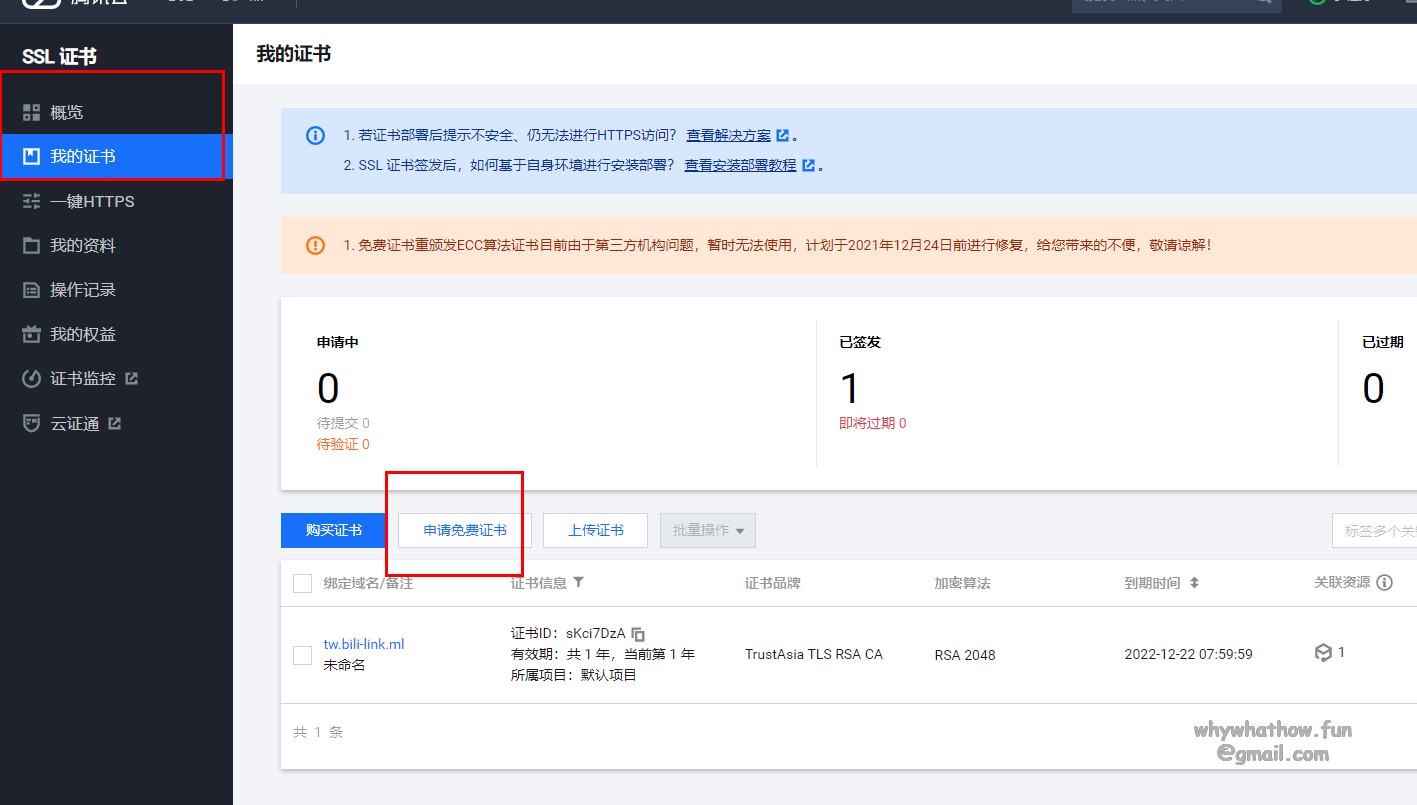This screenshot has width=1417, height=805.
Task: Click the copy icon beside certificate ID sKci7DzA
Action: coord(639,634)
